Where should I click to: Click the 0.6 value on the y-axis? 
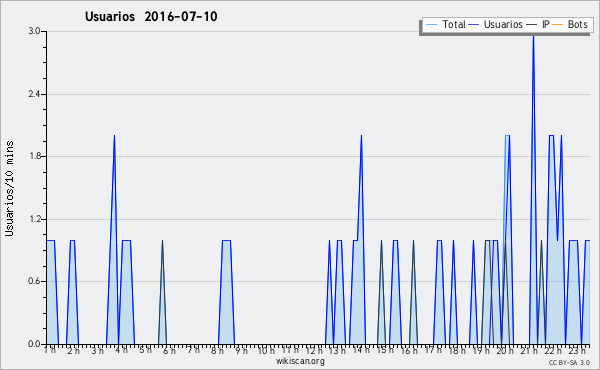(x=34, y=282)
